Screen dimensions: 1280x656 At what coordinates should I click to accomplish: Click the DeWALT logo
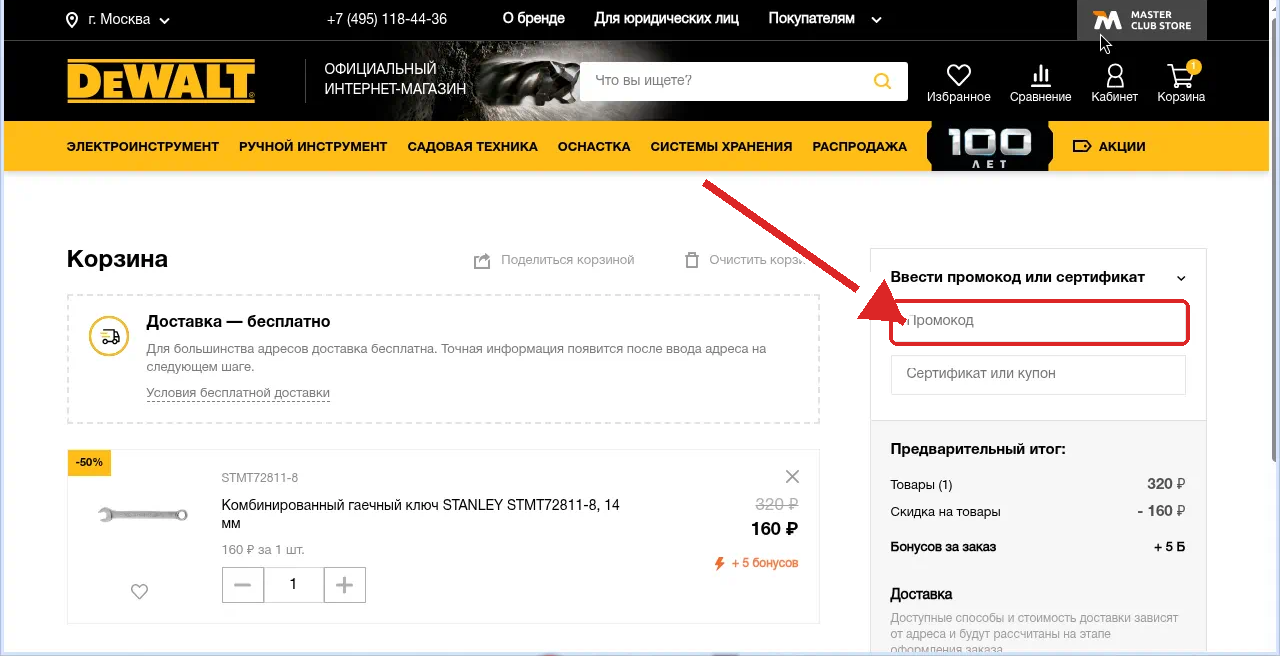click(161, 81)
